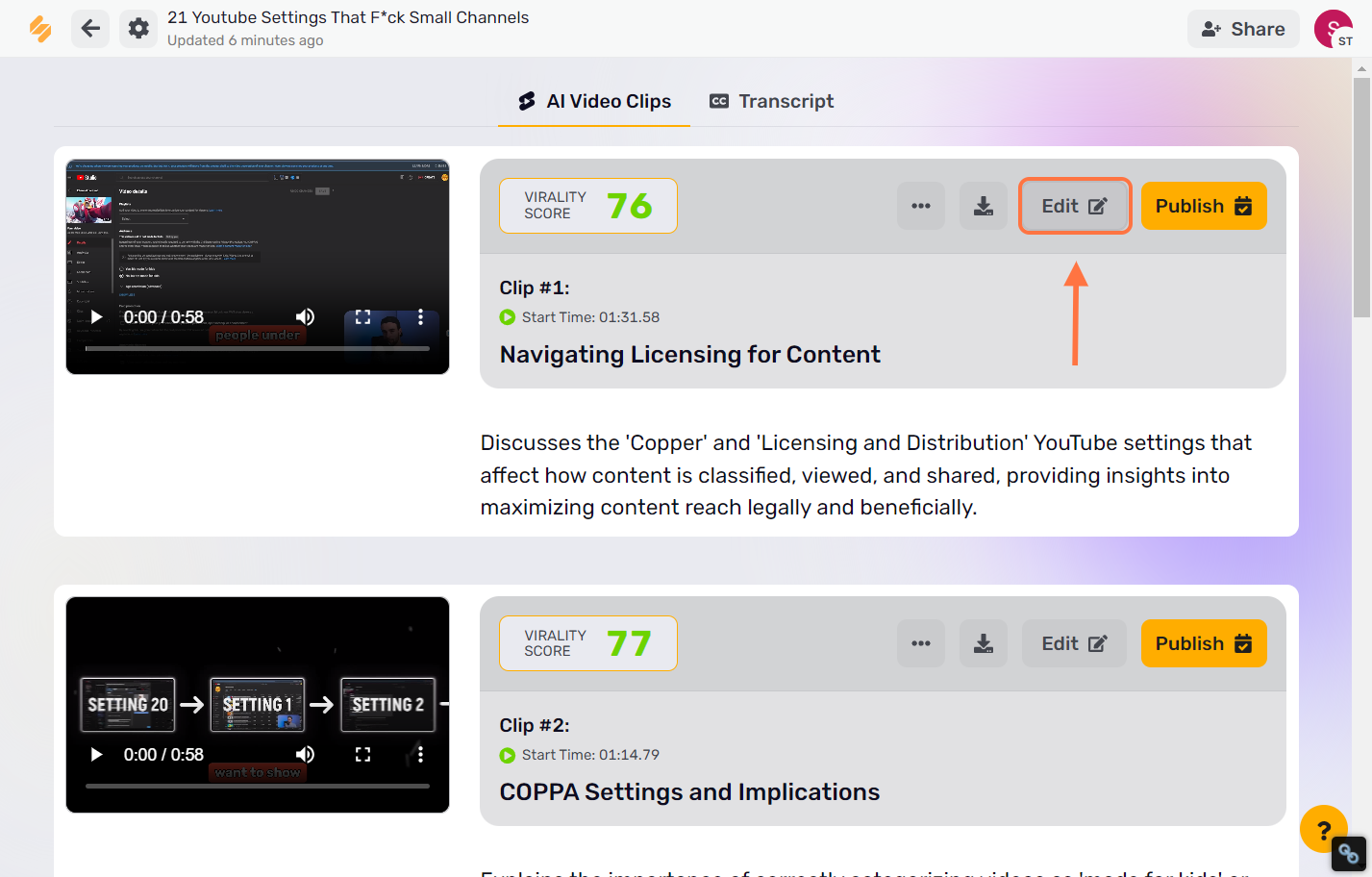Click the link icon widget in corner

point(1348,853)
